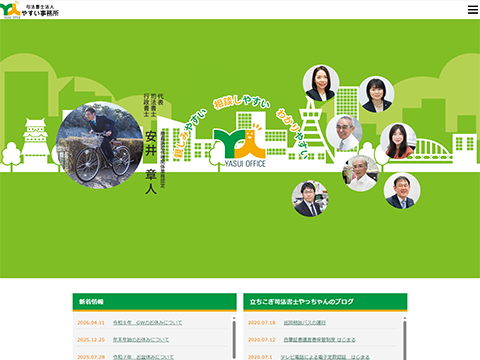The height and width of the screenshot is (360, 480).
Task: Open news item dated 2025.07.28
Action: (x=143, y=357)
